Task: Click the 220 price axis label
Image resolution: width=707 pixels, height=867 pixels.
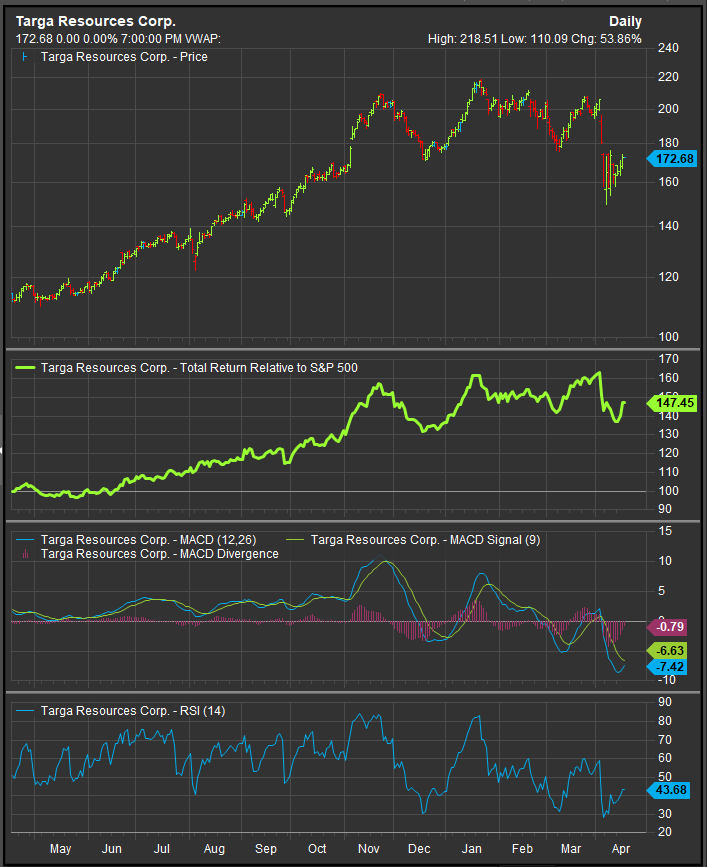Action: (668, 77)
